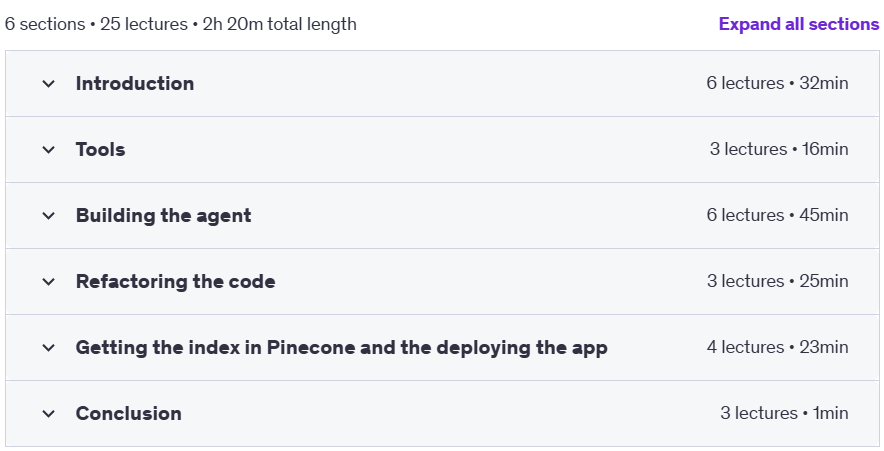
Task: Click the Conclusion section heading
Action: click(x=129, y=413)
